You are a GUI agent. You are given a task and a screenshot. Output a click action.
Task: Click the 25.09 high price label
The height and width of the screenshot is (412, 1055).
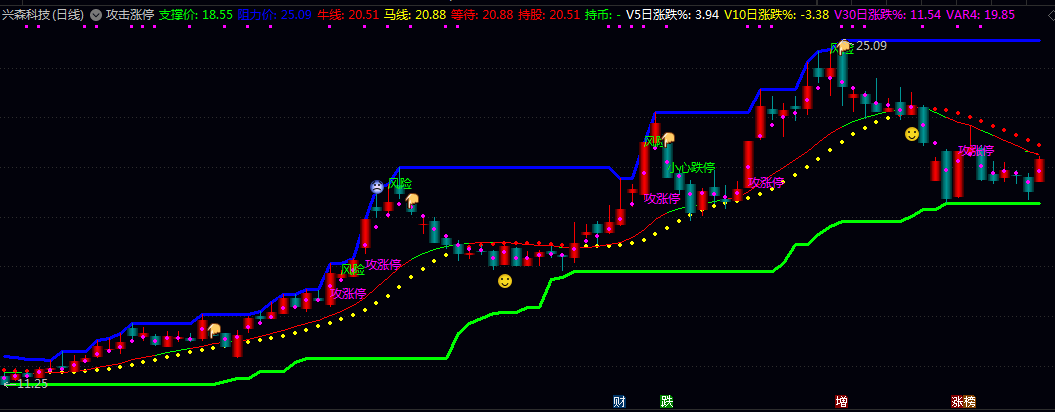871,46
